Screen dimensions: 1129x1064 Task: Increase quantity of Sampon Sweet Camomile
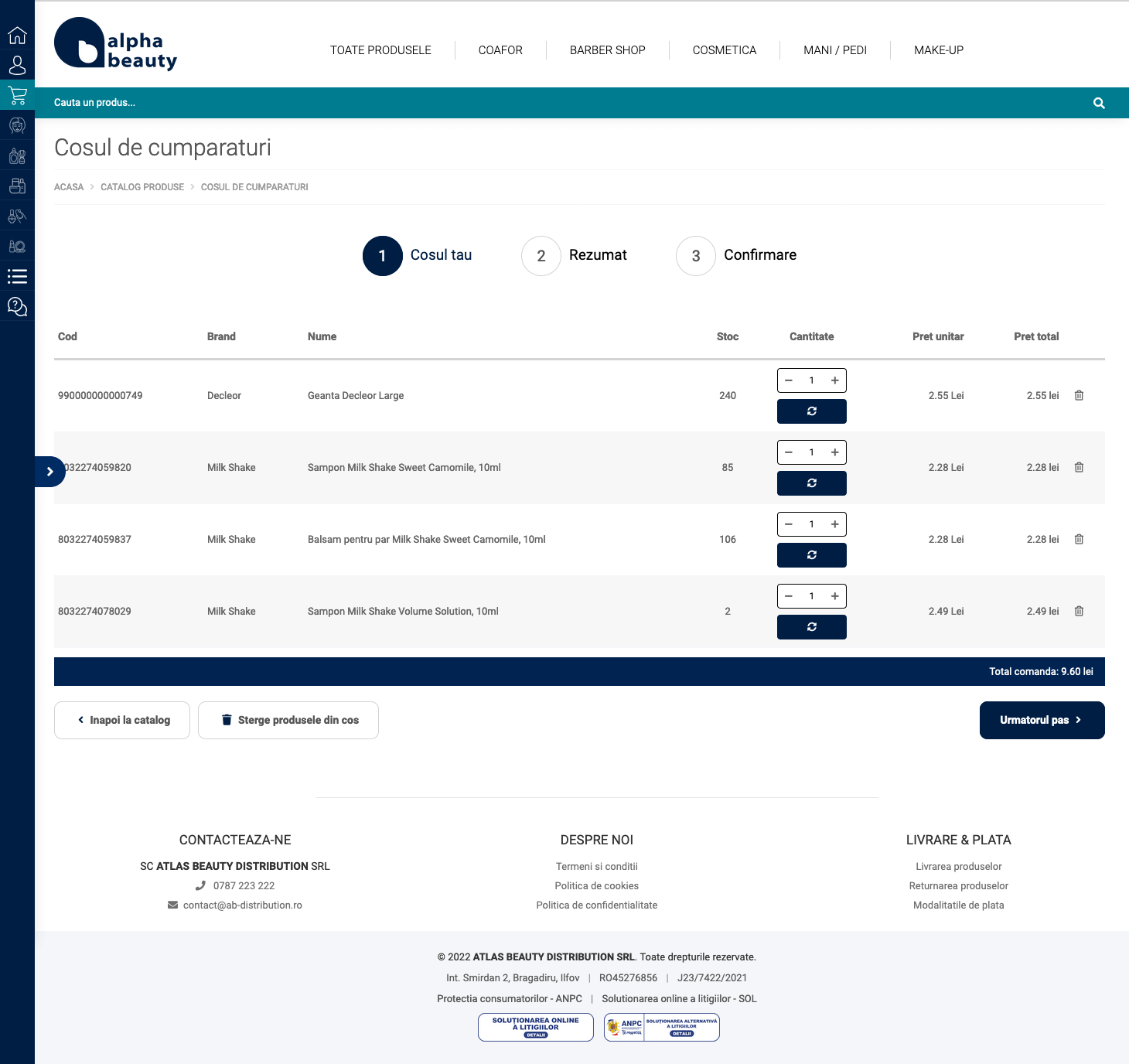[x=835, y=452]
